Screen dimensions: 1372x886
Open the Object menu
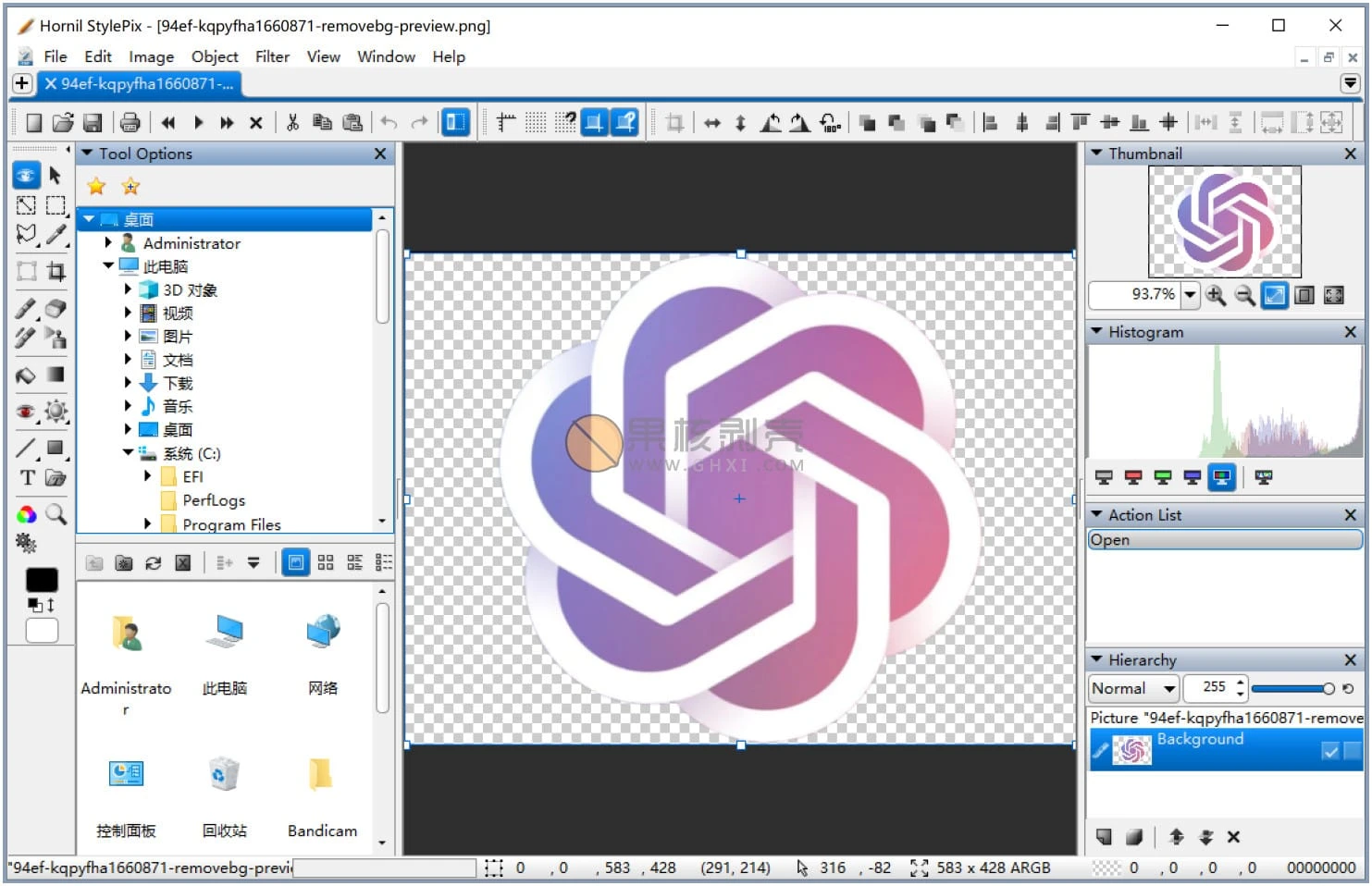coord(215,56)
